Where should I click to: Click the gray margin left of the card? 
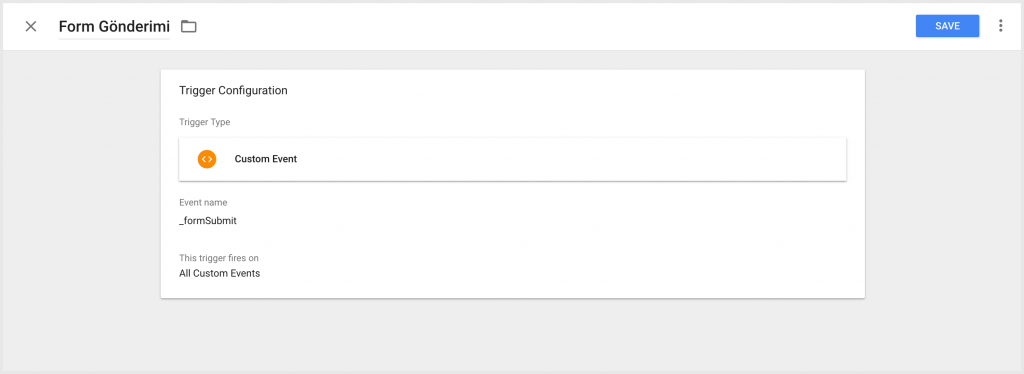82,183
